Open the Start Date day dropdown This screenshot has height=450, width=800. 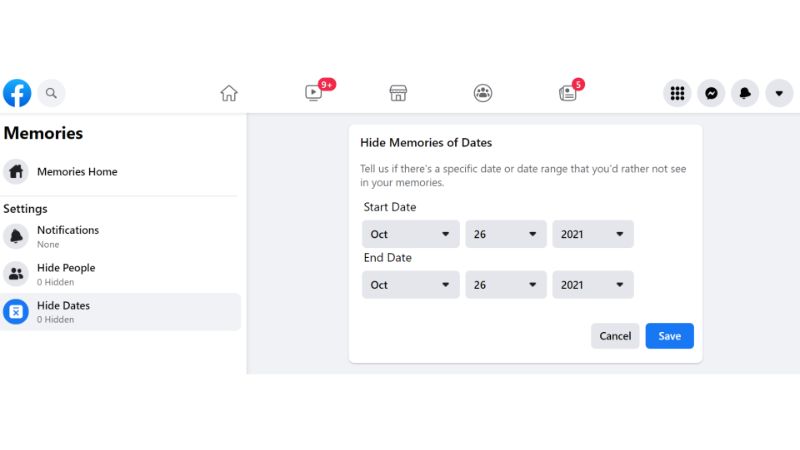[506, 234]
